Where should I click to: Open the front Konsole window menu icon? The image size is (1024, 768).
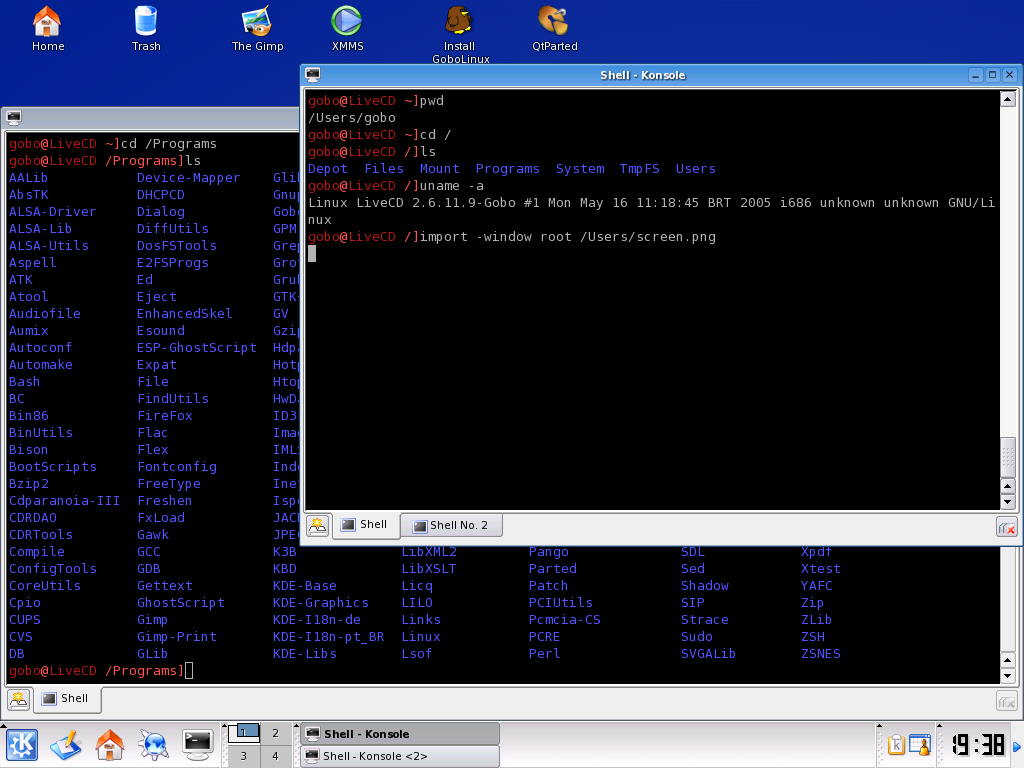tap(313, 75)
